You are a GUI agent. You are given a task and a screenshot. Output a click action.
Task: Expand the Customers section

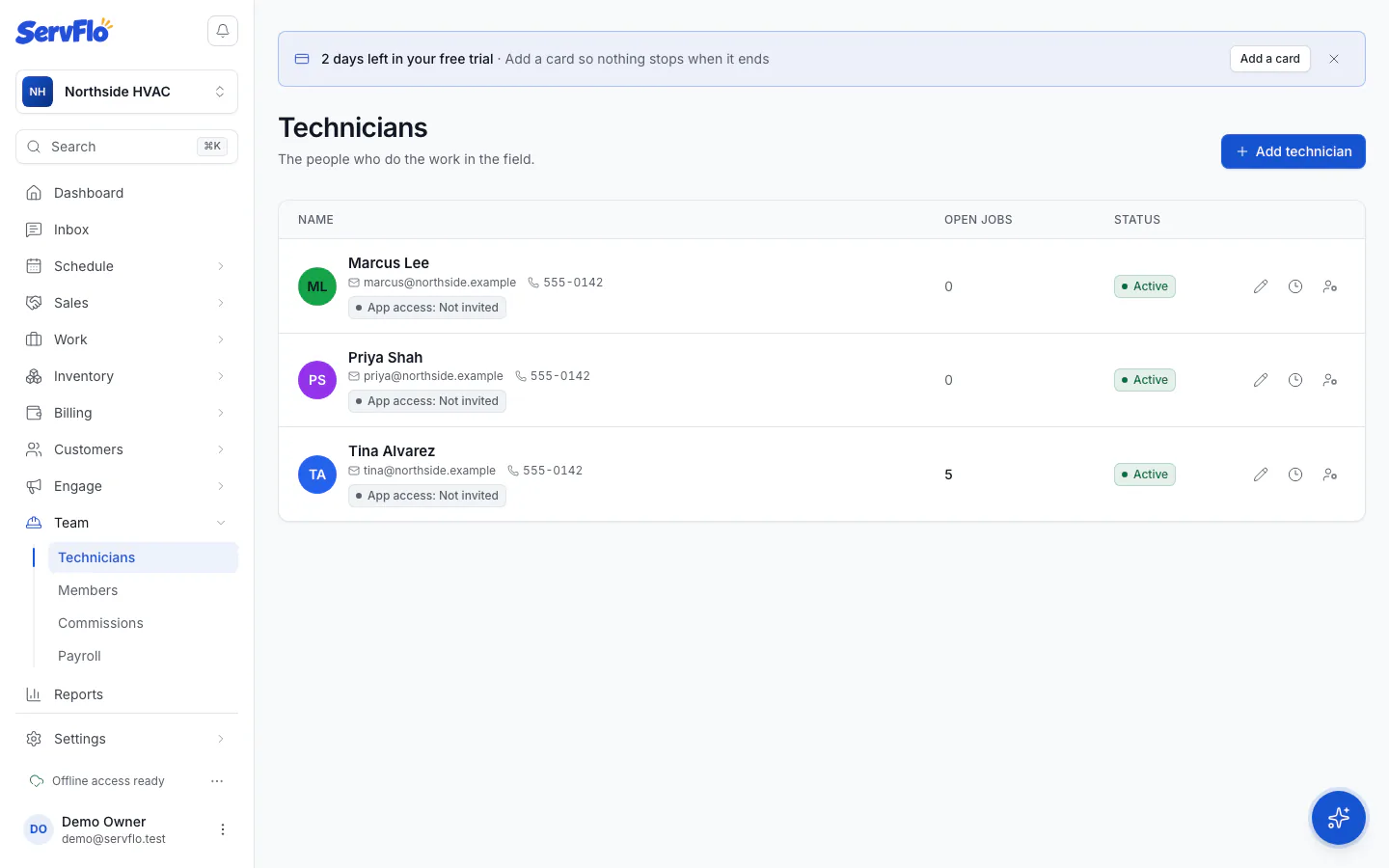127,449
